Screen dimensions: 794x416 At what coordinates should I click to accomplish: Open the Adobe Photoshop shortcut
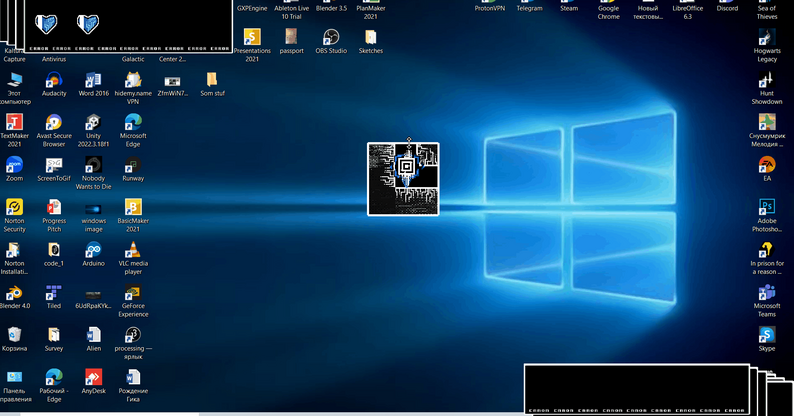click(x=767, y=207)
